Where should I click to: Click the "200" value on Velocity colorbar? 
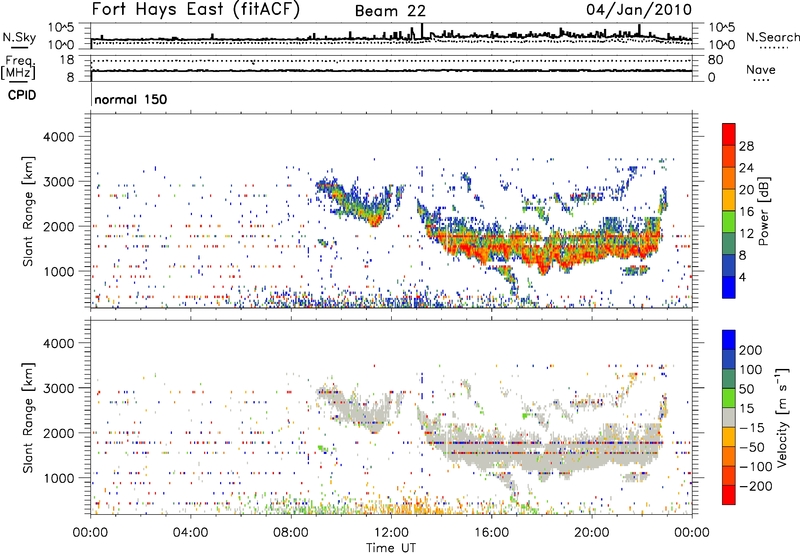point(751,350)
